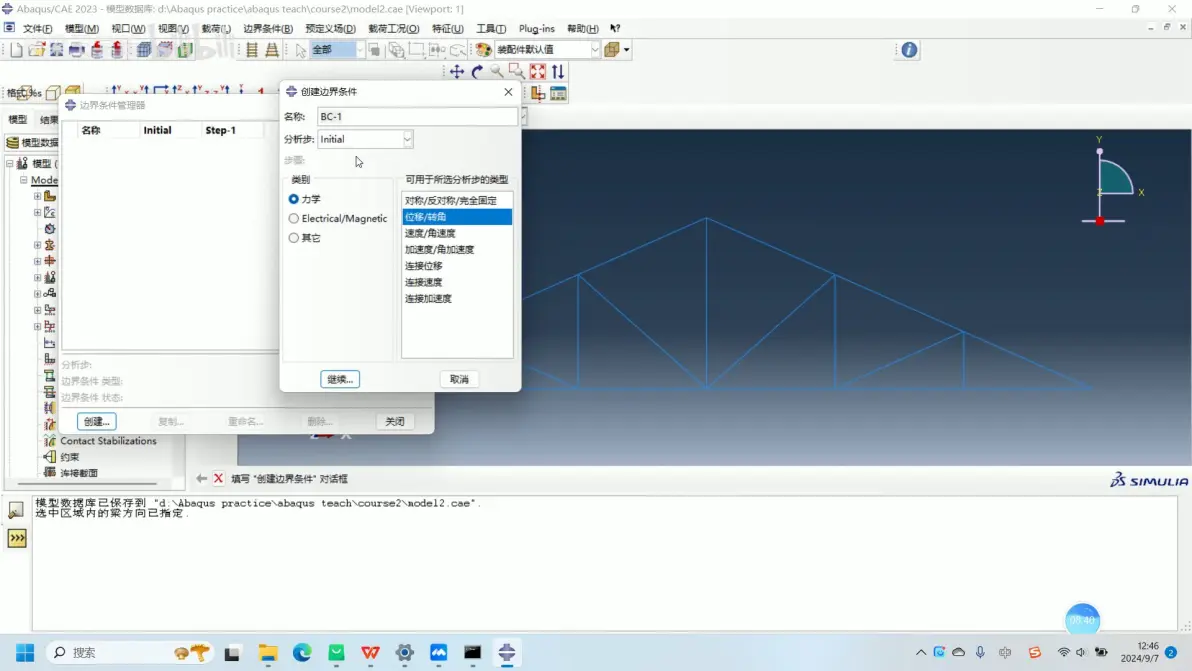This screenshot has width=1192, height=671.
Task: Click the print icon in toolbar
Action: 77,50
